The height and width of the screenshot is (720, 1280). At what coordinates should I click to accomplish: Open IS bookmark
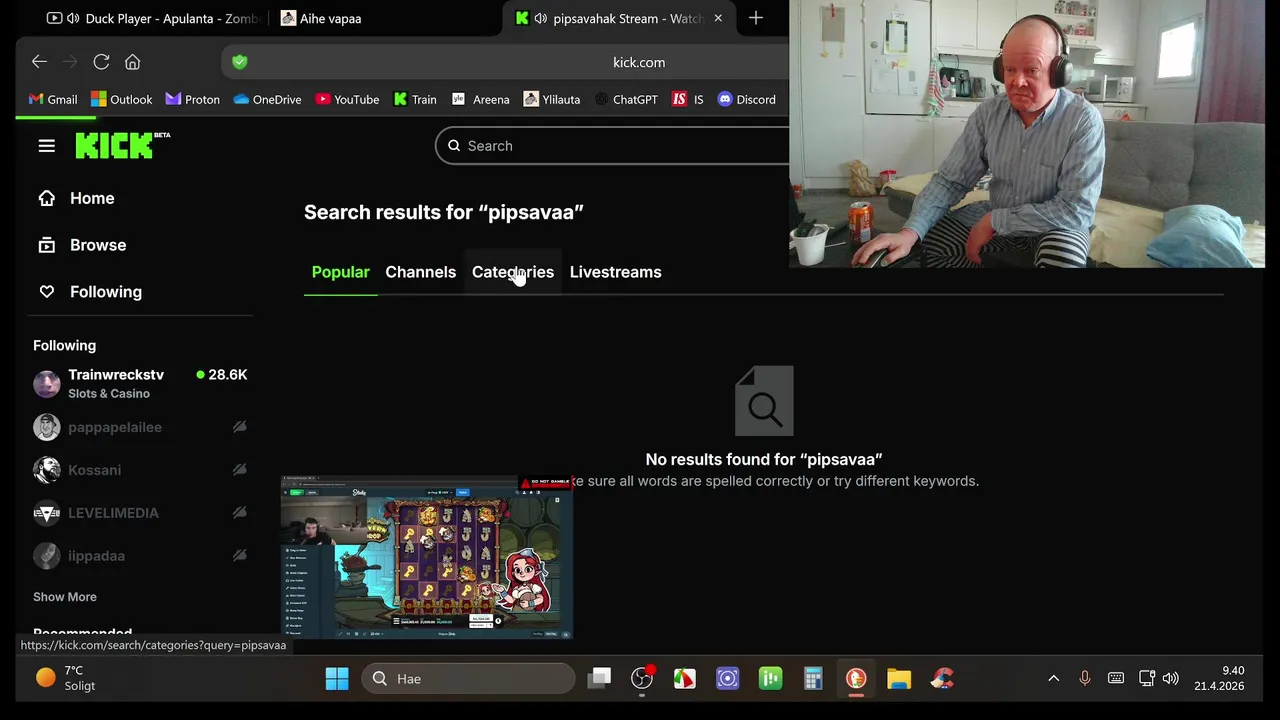(688, 99)
